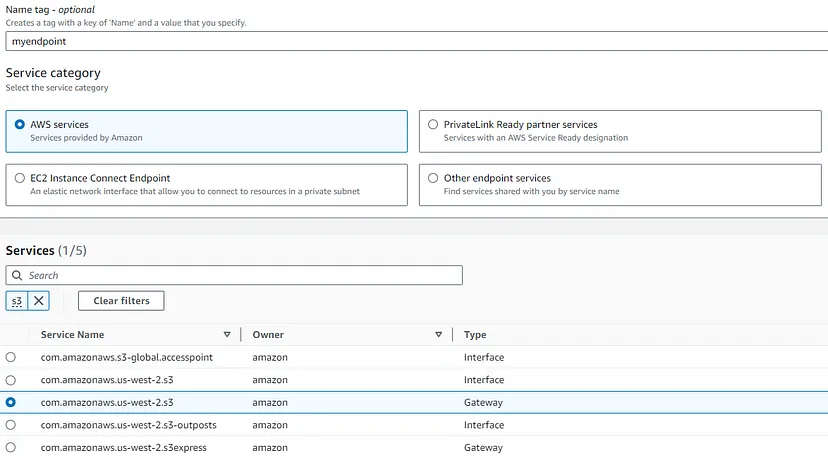Click the Type column header

click(475, 335)
